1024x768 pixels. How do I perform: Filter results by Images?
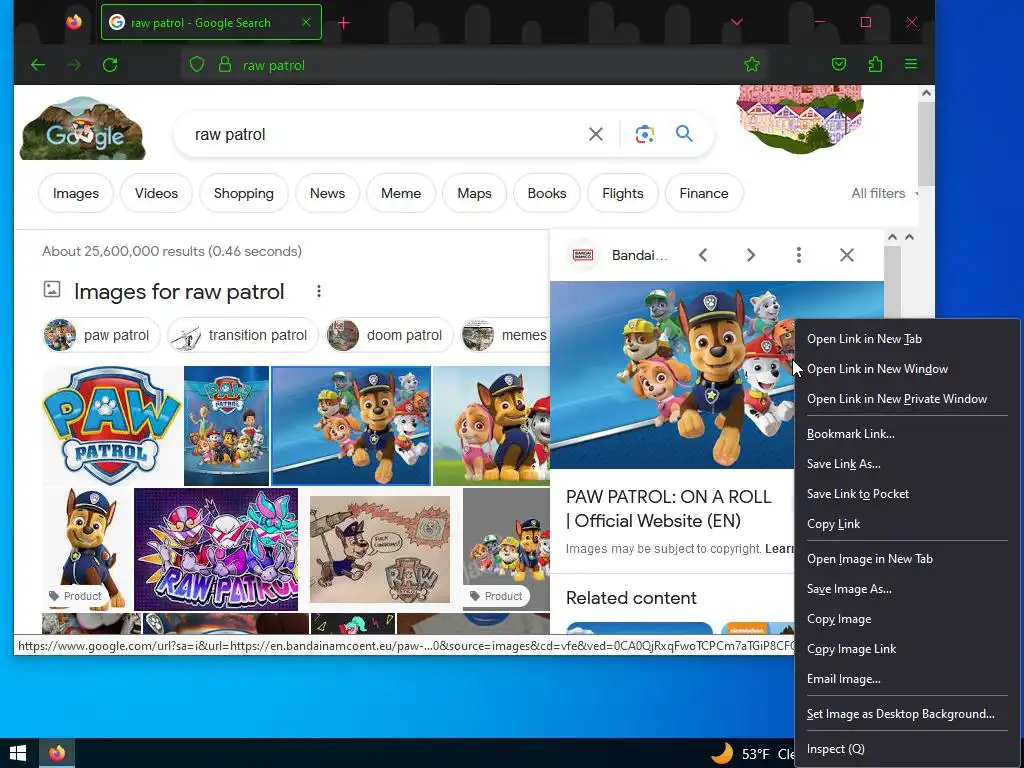point(76,193)
